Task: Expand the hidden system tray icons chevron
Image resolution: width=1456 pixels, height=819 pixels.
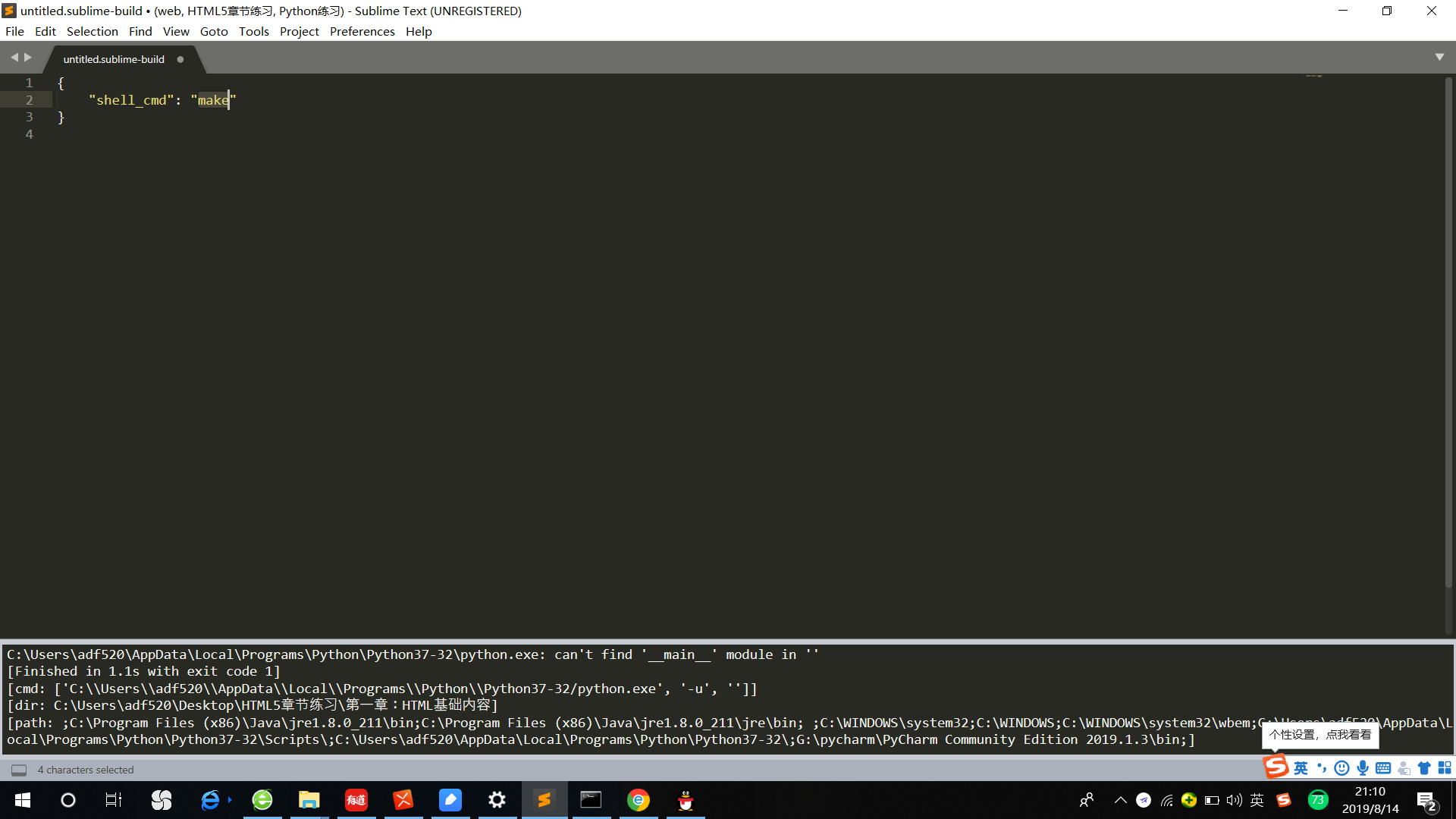Action: [1120, 800]
